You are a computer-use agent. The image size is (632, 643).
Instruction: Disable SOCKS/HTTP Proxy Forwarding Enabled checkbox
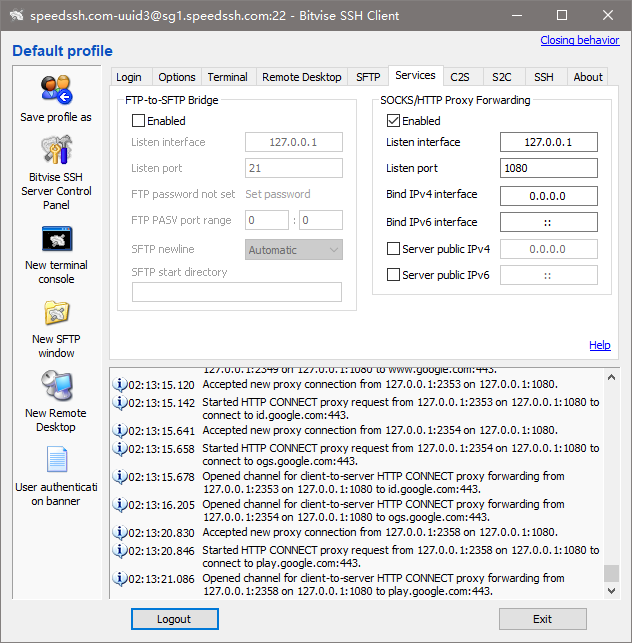[x=393, y=121]
